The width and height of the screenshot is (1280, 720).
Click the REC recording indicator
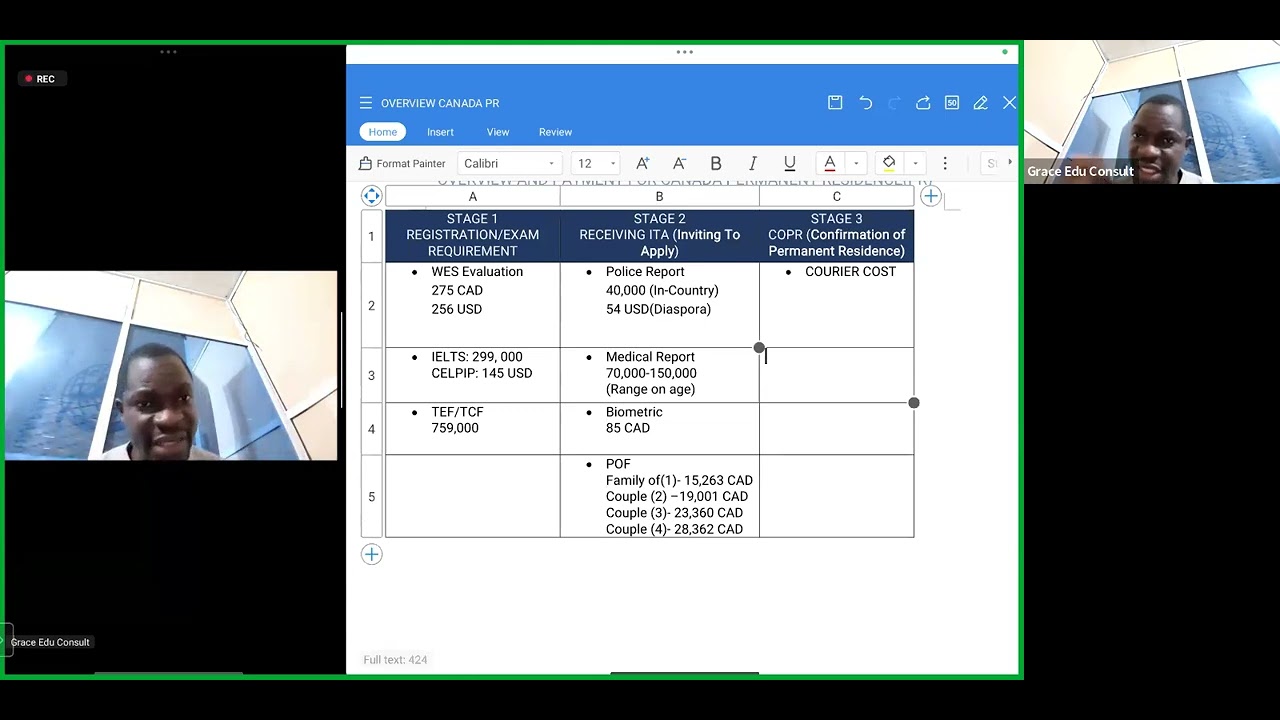(41, 79)
